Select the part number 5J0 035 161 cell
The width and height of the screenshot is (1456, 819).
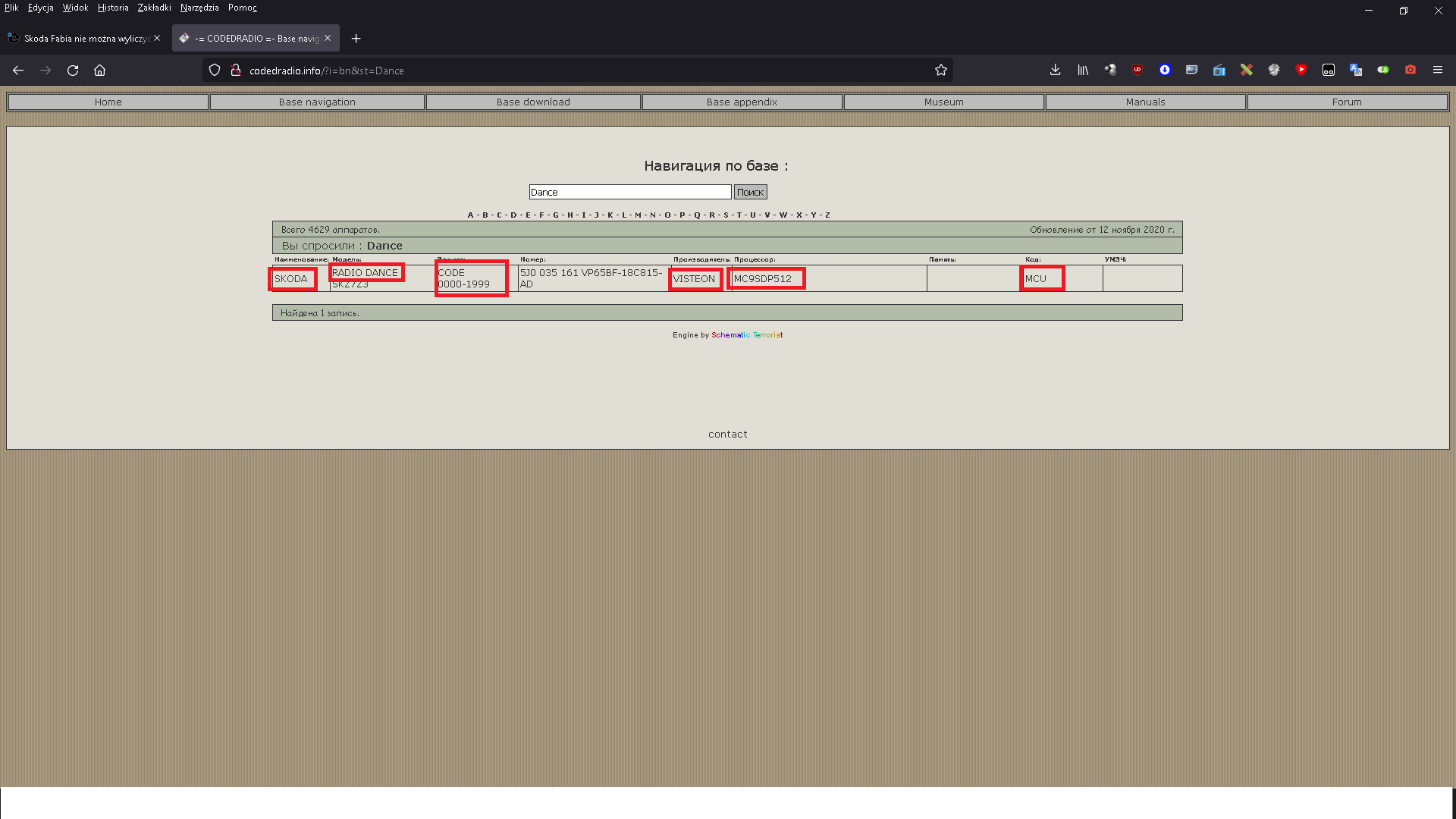(593, 278)
